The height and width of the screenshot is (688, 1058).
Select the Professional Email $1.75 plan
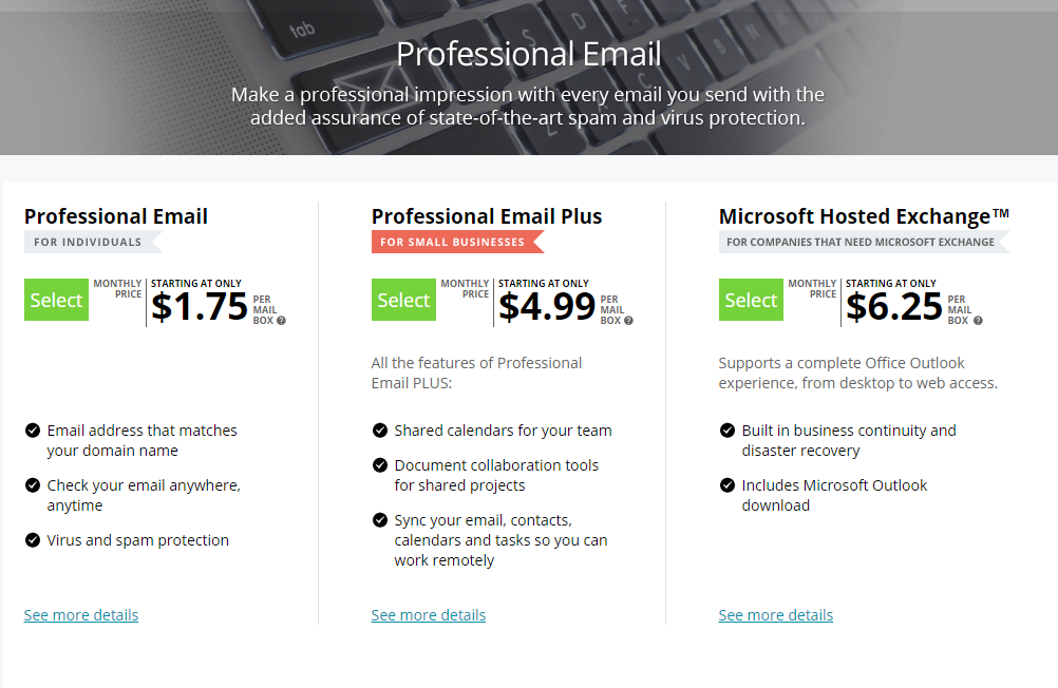point(56,299)
